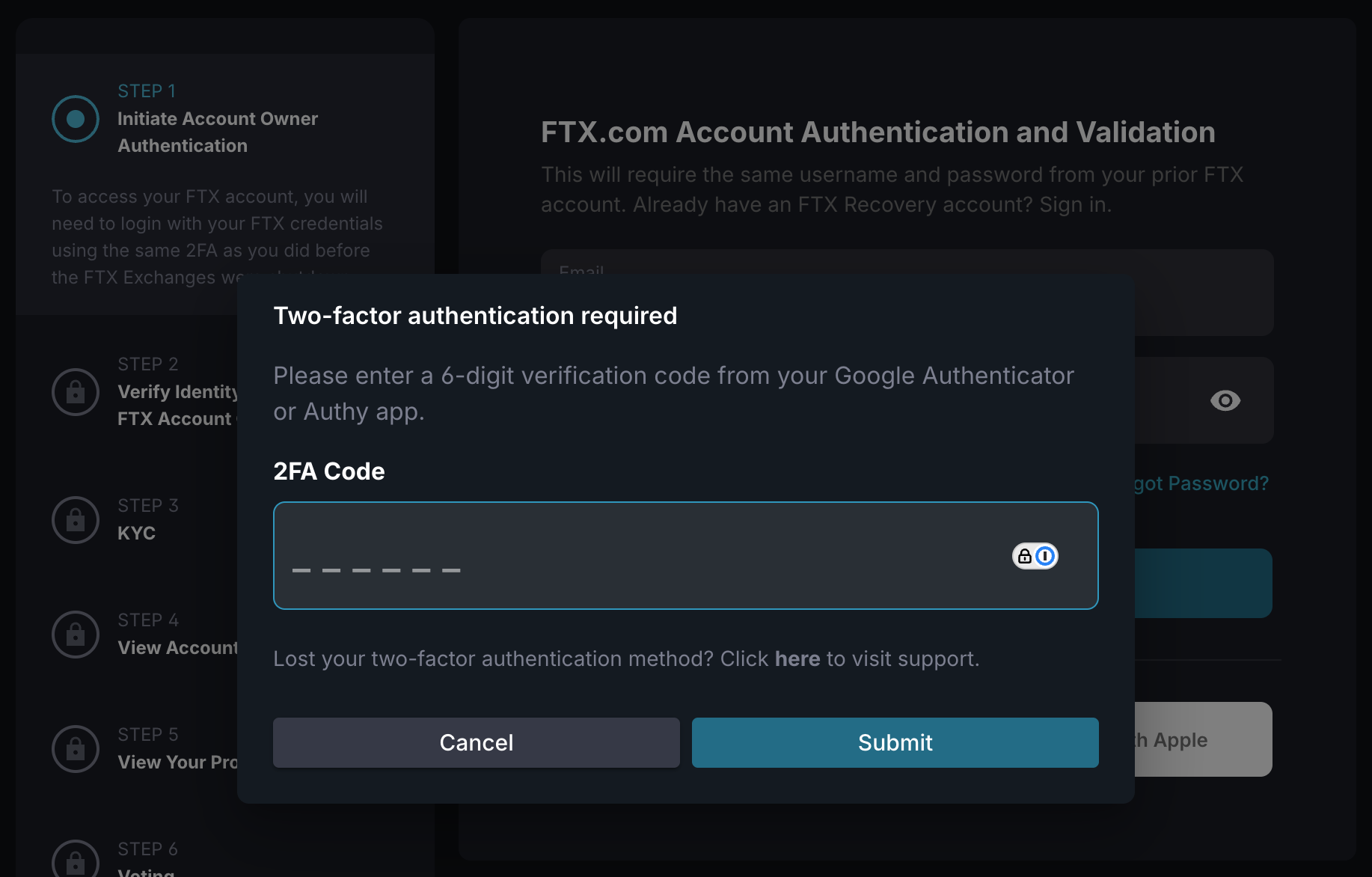This screenshot has width=1372, height=877.
Task: Select Step 1 Initiate Account Owner Authentication
Action: 218,132
